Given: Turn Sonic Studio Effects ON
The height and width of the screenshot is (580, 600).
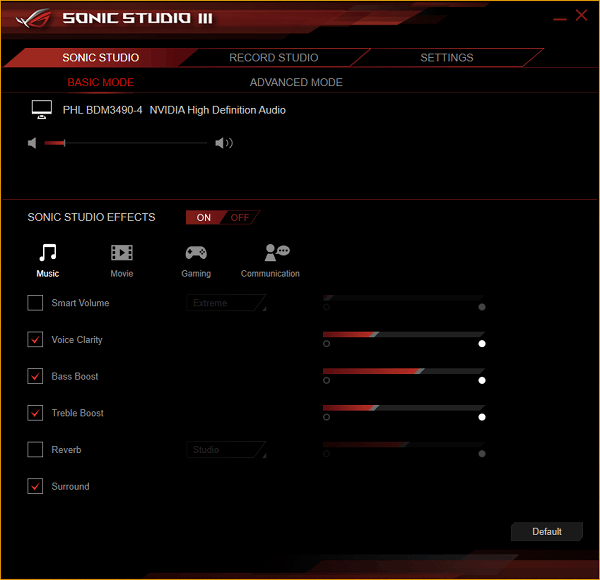Looking at the screenshot, I should tap(204, 217).
